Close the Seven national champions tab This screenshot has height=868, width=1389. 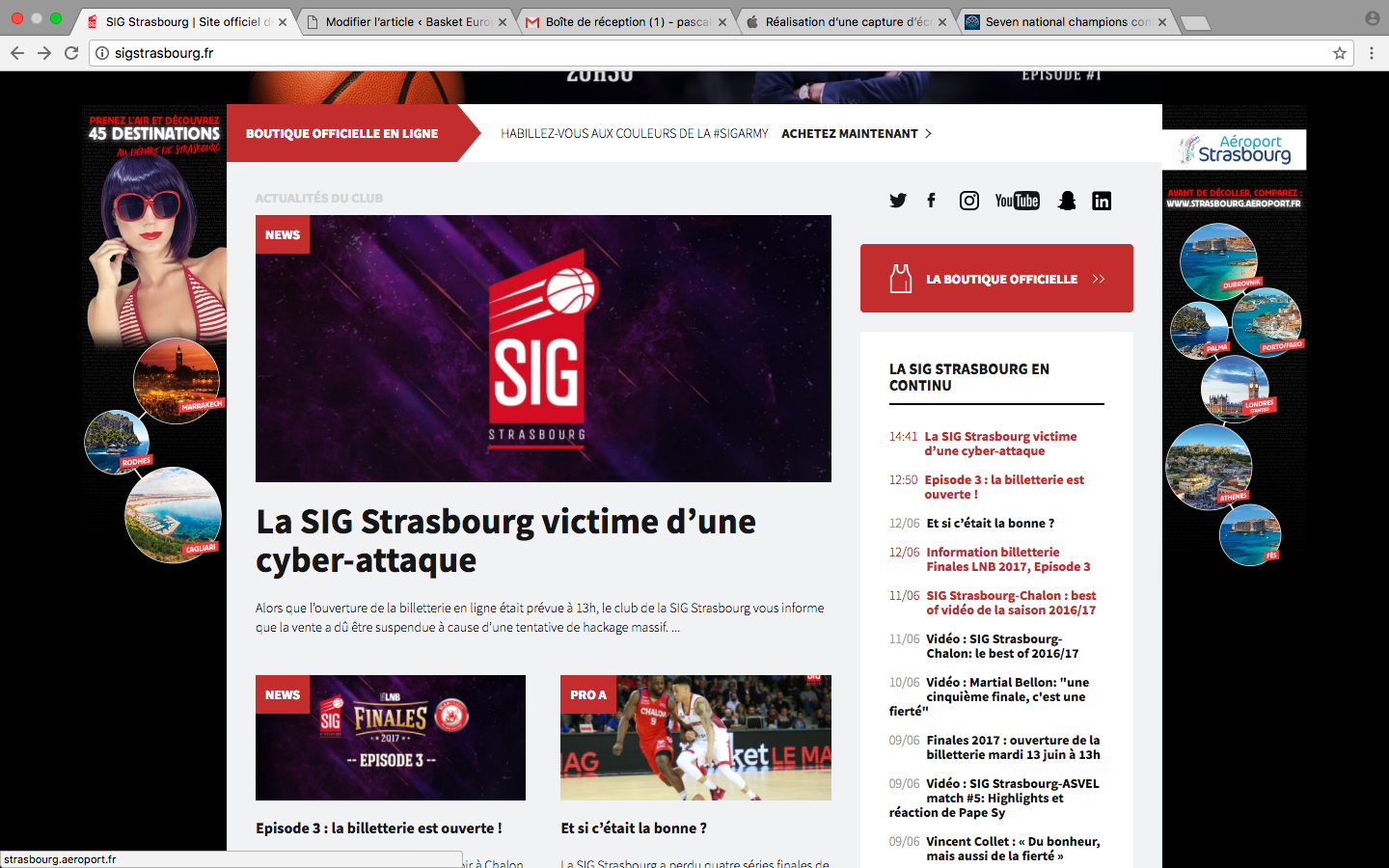[1162, 21]
